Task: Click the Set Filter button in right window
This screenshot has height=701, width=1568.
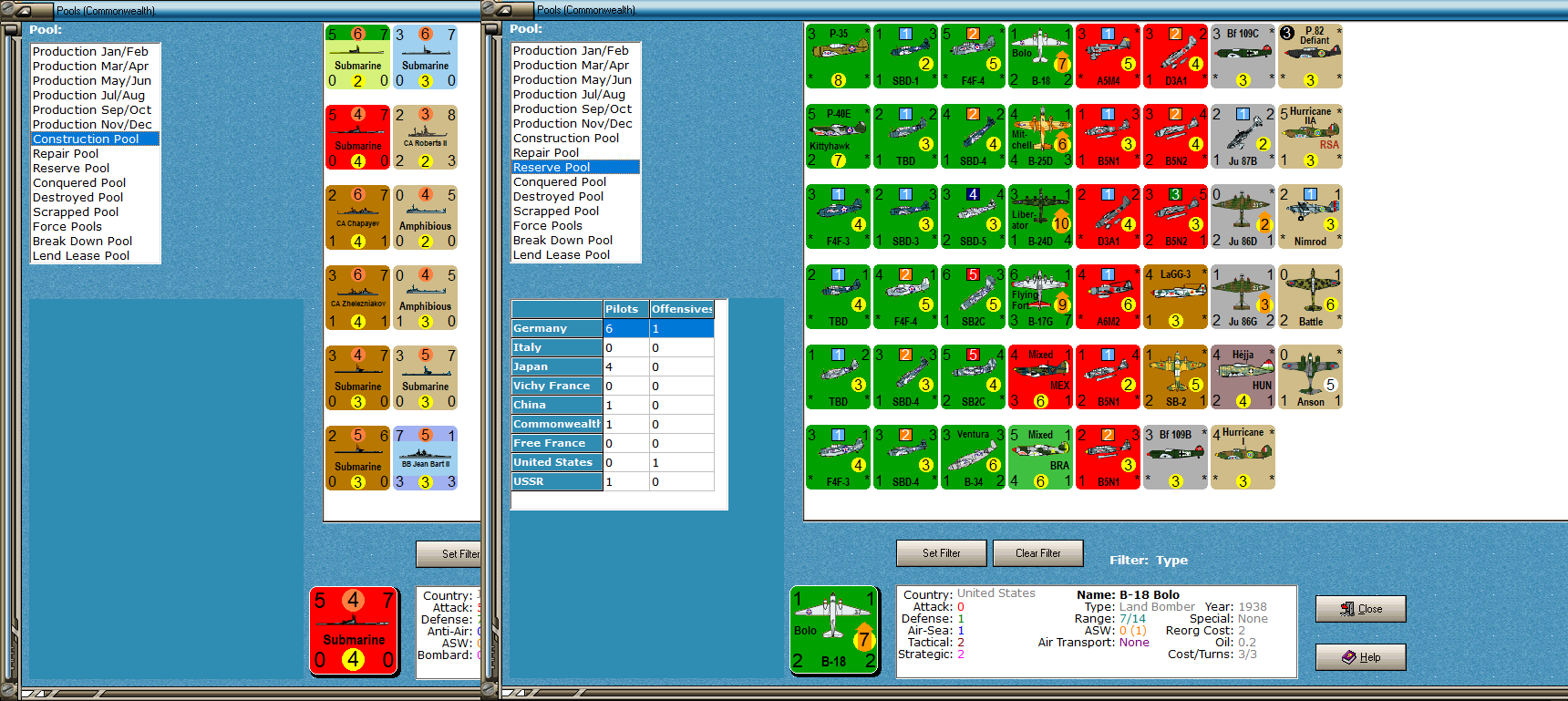Action: pos(941,553)
